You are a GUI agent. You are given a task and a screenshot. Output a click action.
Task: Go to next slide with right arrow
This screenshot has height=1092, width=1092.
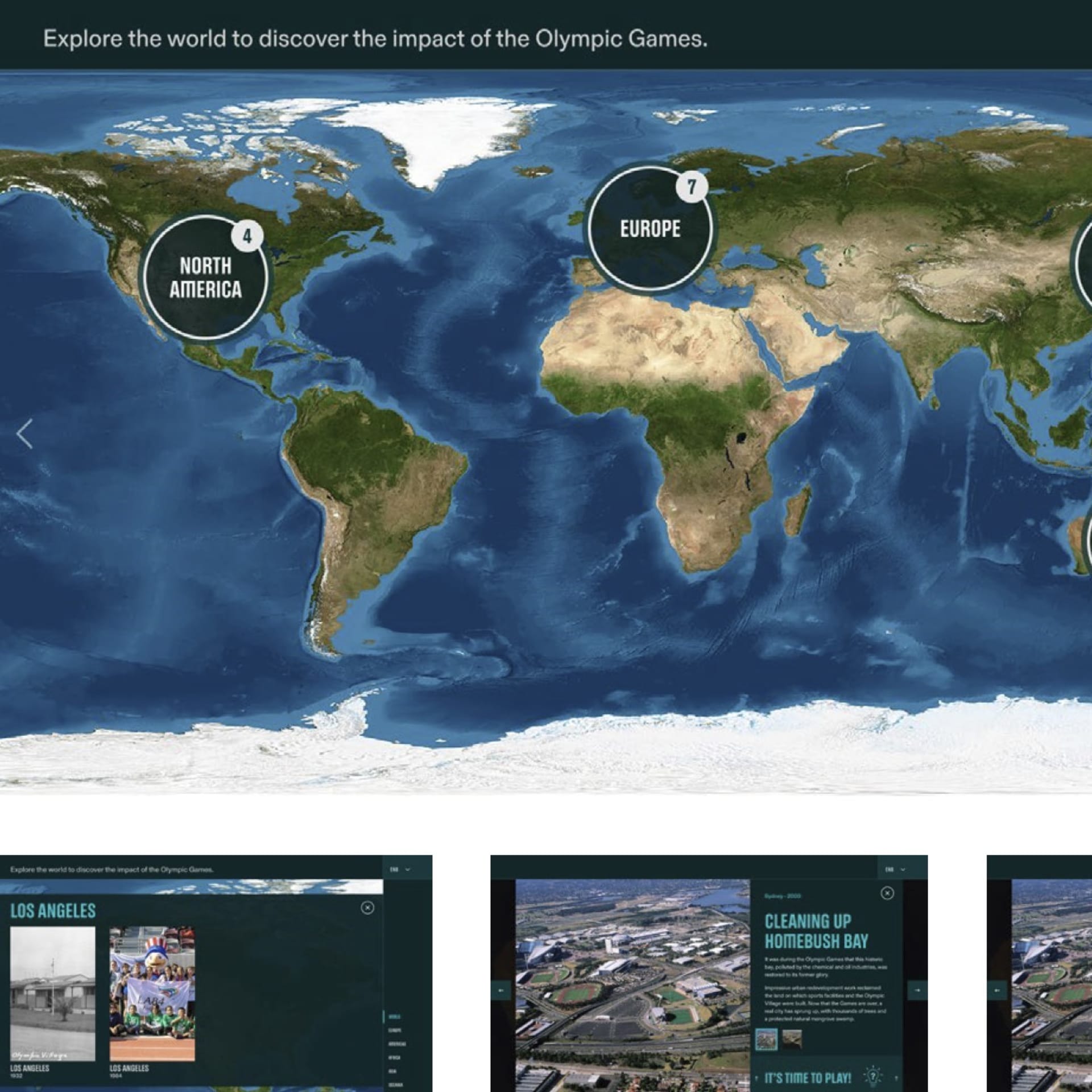(917, 990)
